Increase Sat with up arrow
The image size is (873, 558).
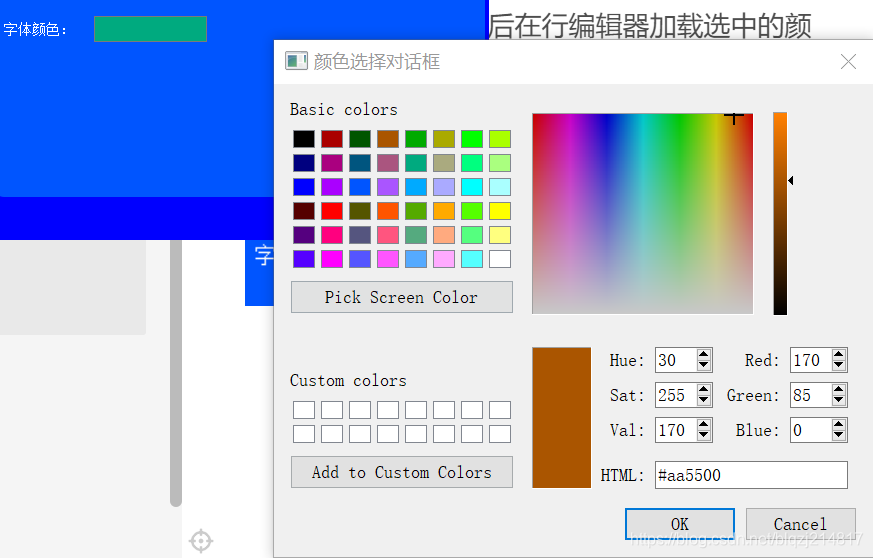click(x=704, y=390)
